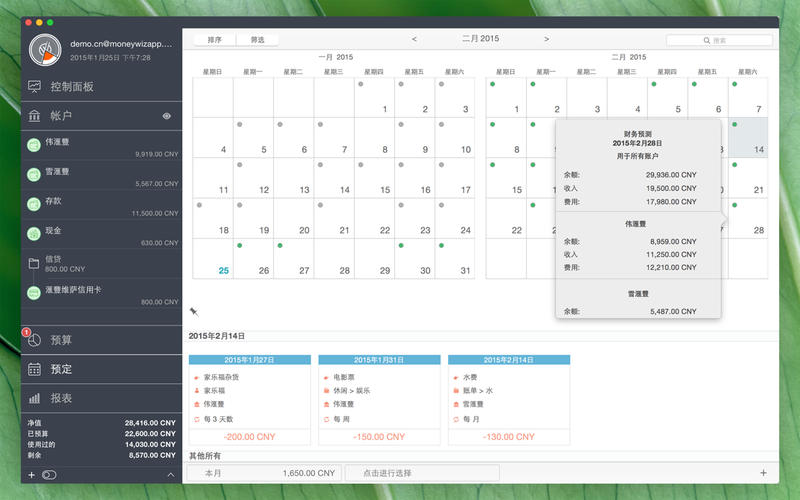Select the 筛选 filter tab
The width and height of the screenshot is (800, 500).
pyautogui.click(x=258, y=40)
